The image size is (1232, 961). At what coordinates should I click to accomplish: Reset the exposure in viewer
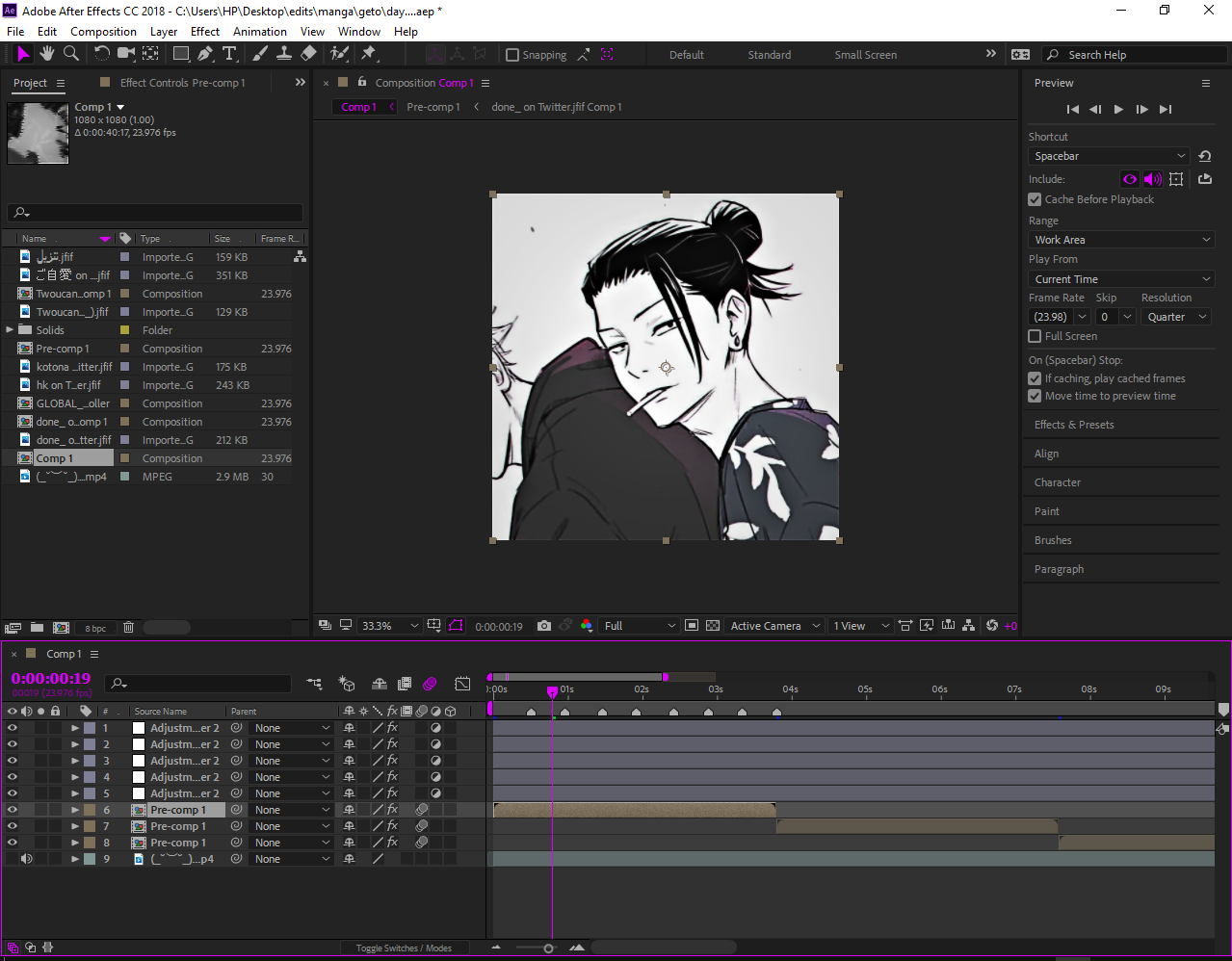pos(992,626)
